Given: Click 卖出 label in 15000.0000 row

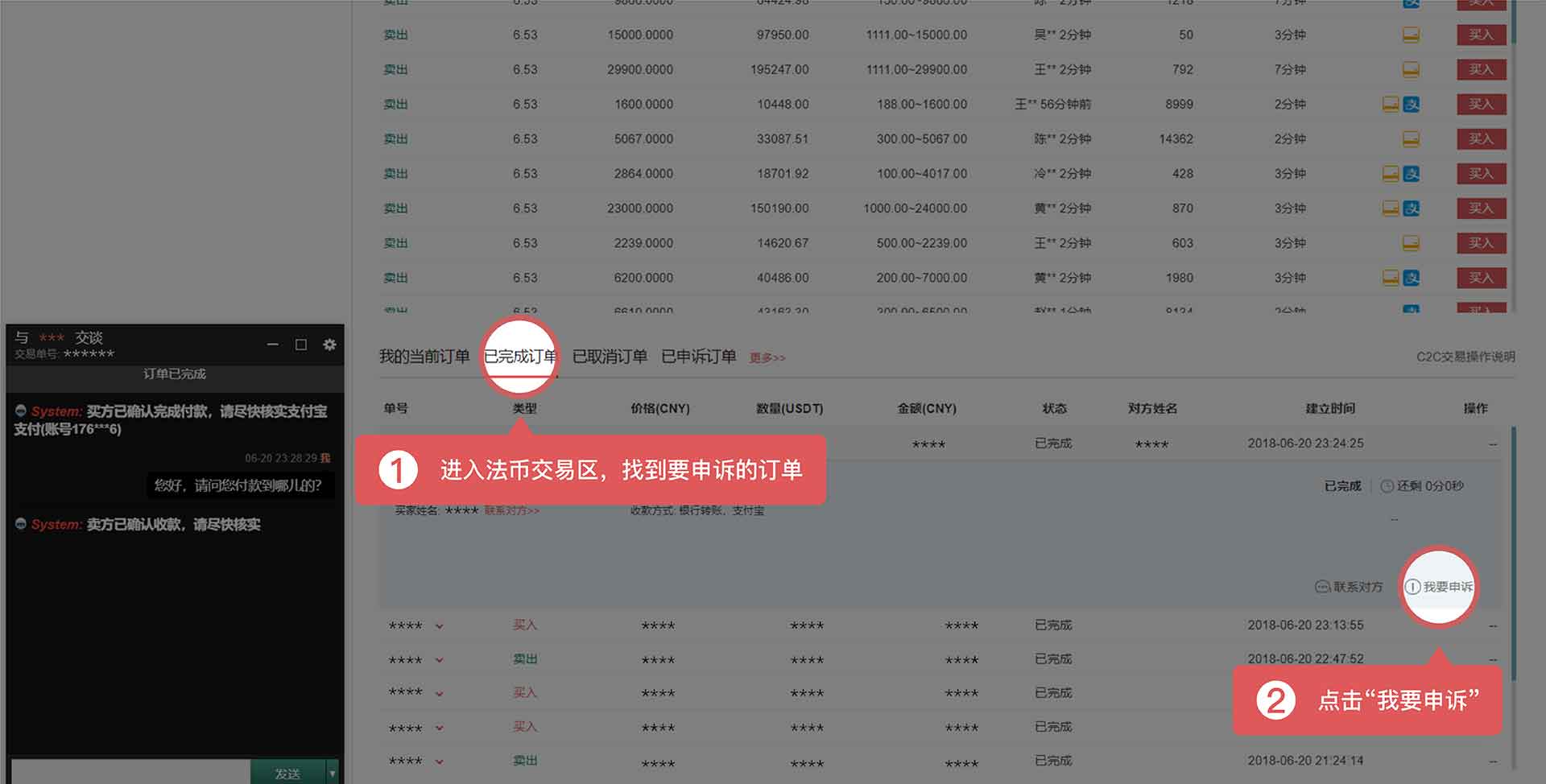Looking at the screenshot, I should click(x=395, y=35).
